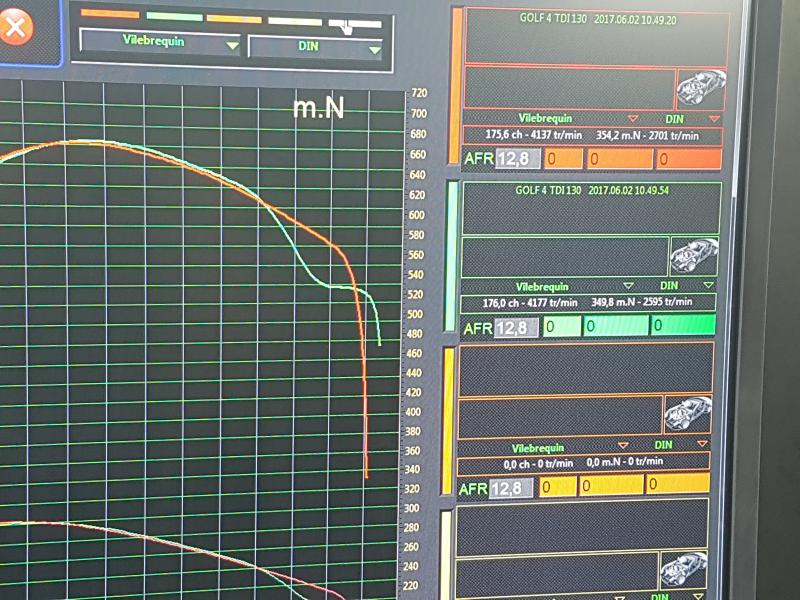Viewport: 800px width, 600px height.
Task: Click the '175,6 ch - 4137 tr/min' power result
Action: 533,135
